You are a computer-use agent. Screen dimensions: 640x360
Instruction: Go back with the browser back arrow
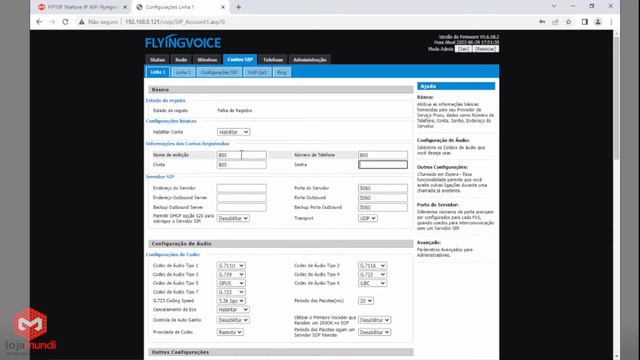tap(39, 22)
